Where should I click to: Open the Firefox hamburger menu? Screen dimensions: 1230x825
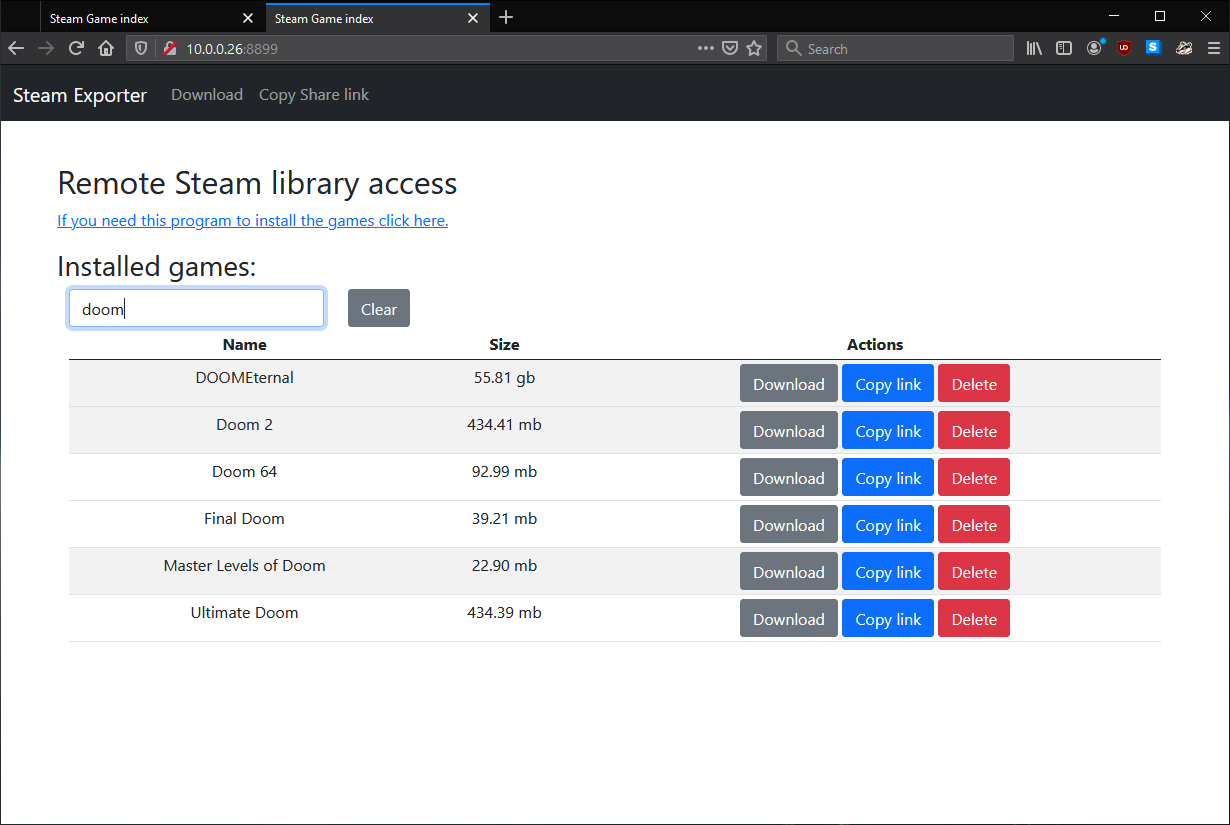pos(1213,48)
